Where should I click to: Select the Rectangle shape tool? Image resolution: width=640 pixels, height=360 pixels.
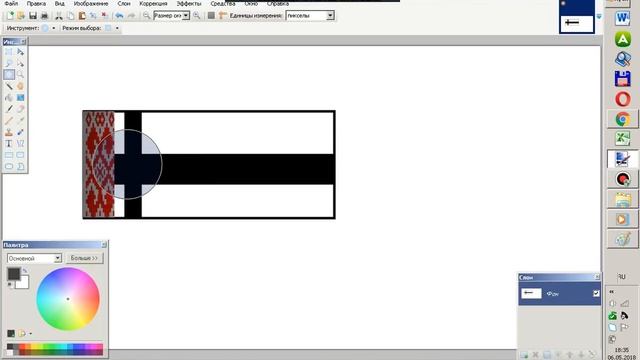pos(9,155)
